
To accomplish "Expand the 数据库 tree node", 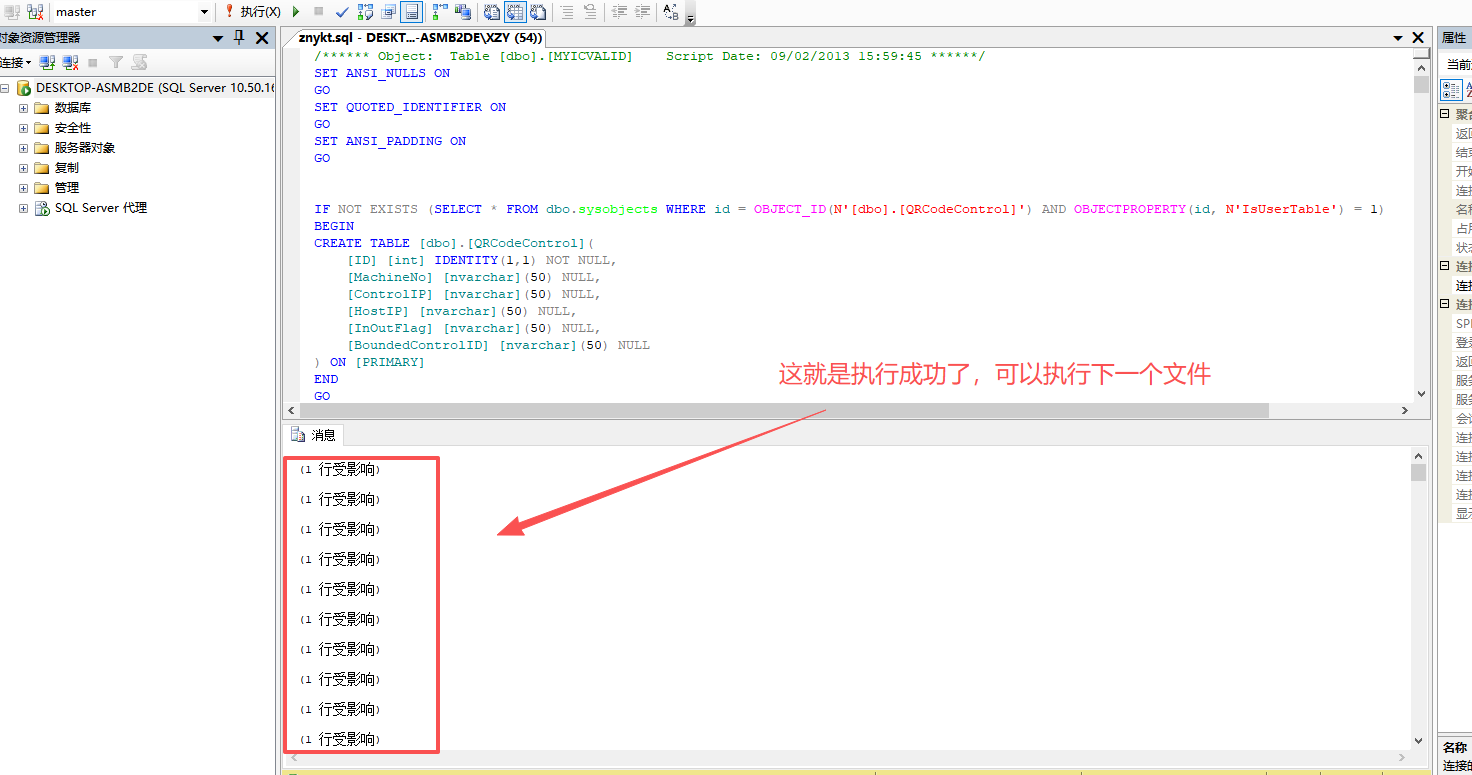I will point(24,108).
